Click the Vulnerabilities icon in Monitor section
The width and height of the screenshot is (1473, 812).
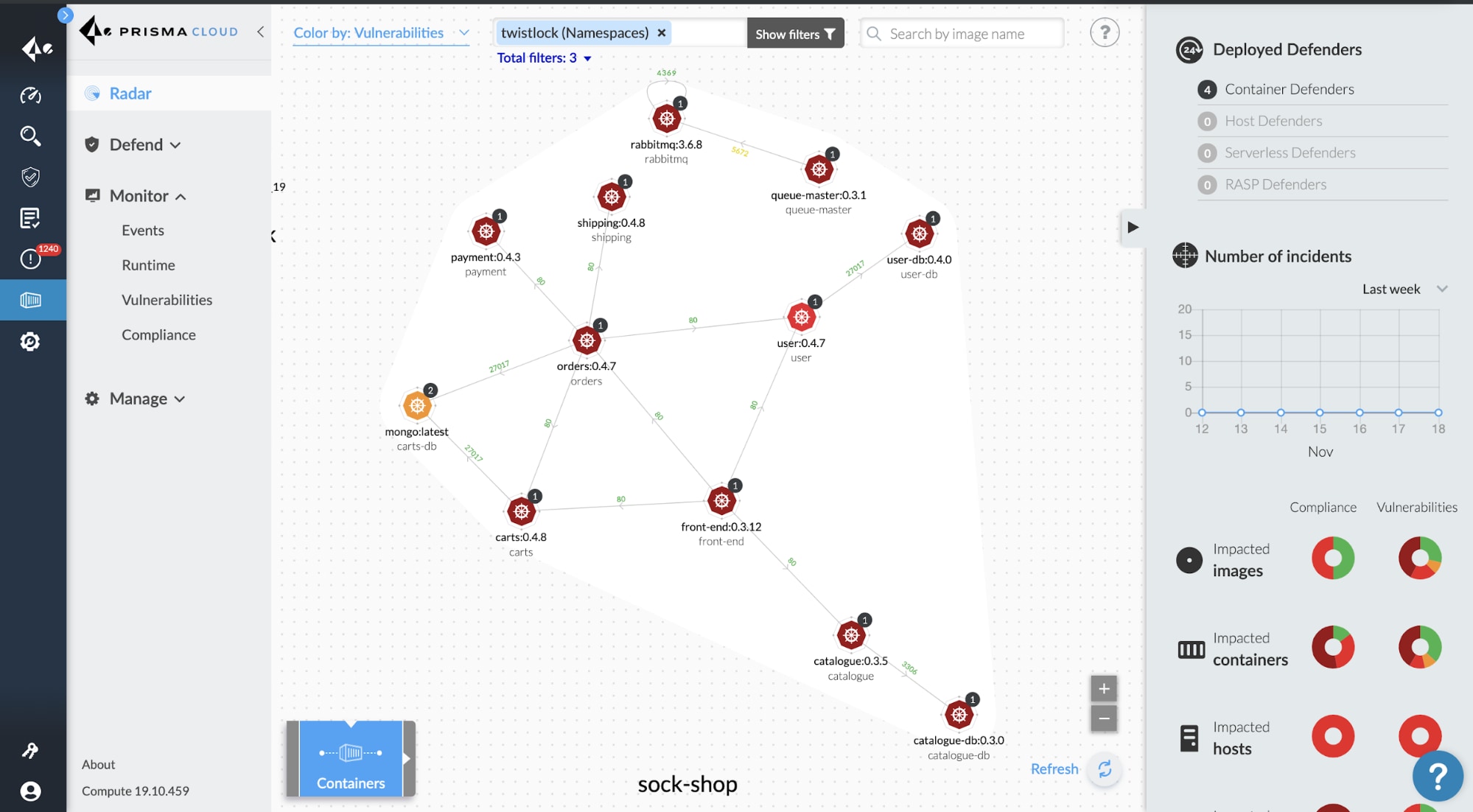[166, 299]
